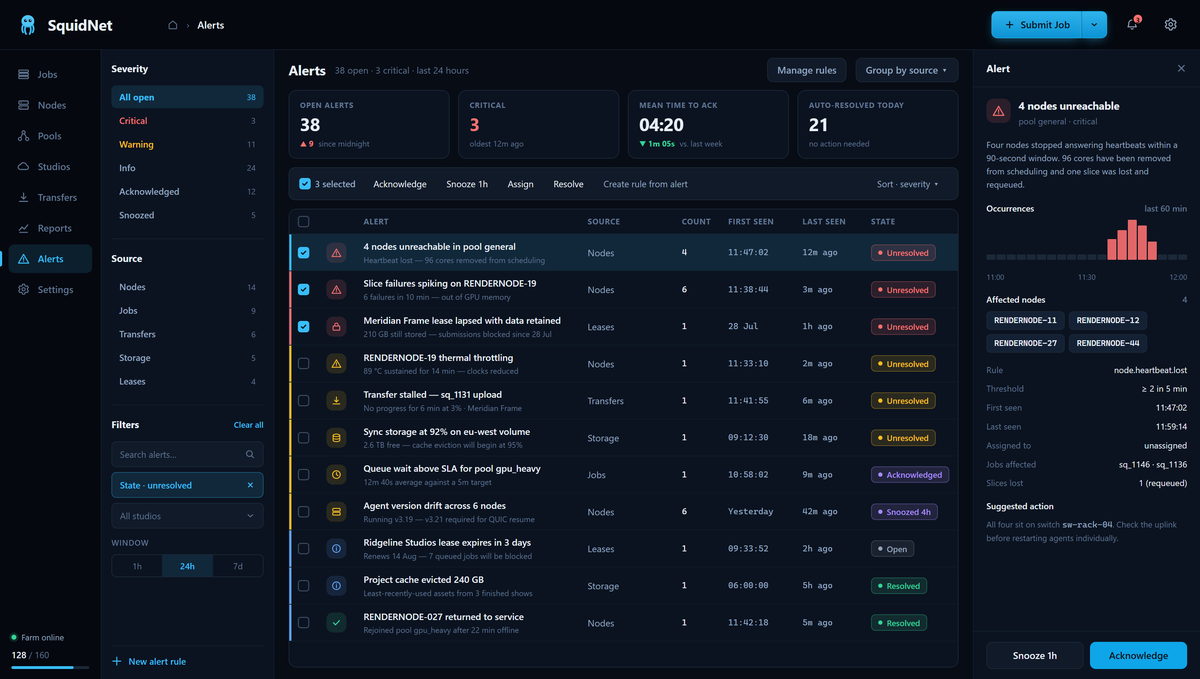Open the top-right settings gear icon
Viewport: 1200px width, 679px height.
pos(1170,25)
